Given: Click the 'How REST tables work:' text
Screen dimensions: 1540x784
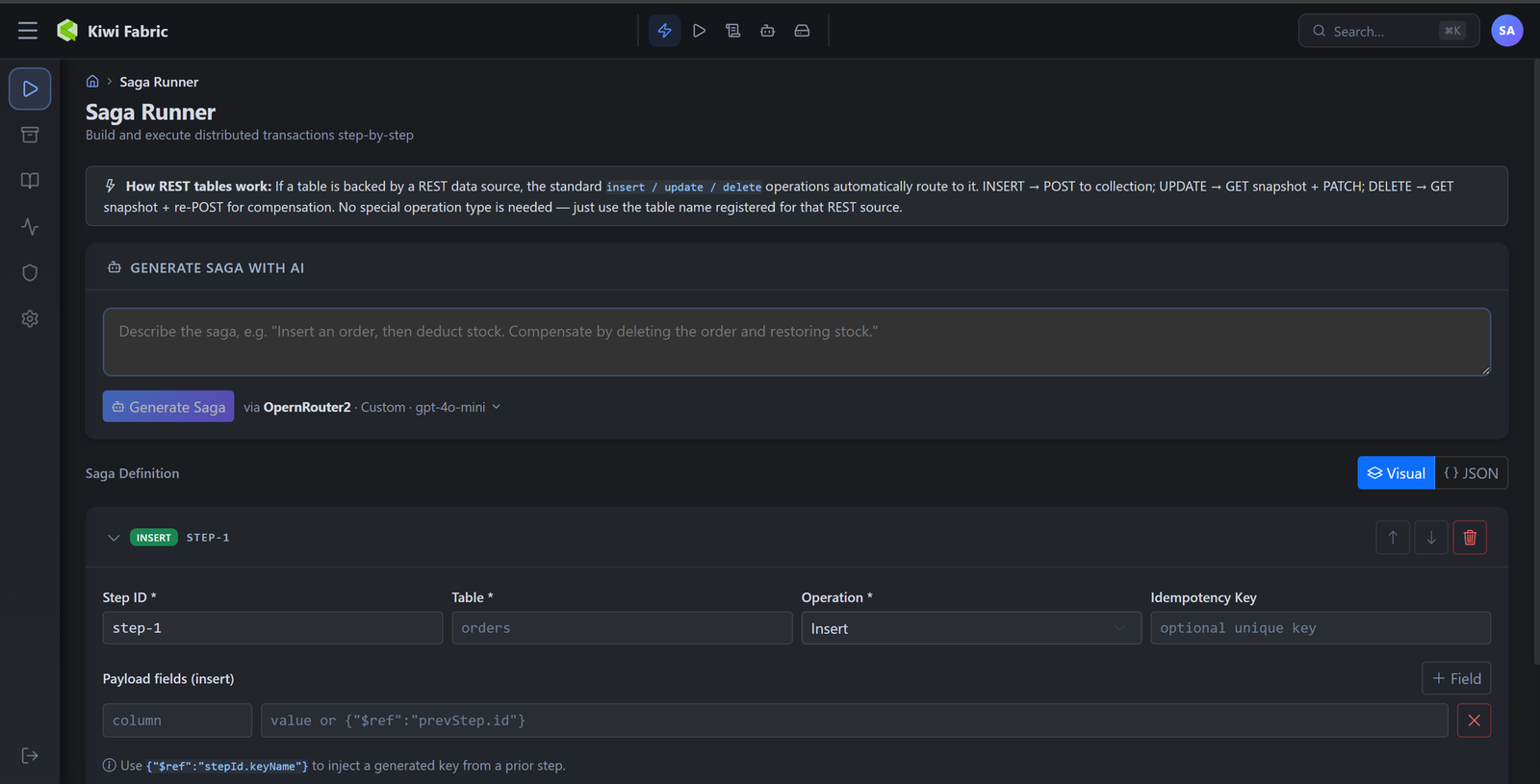Looking at the screenshot, I should 198,187.
